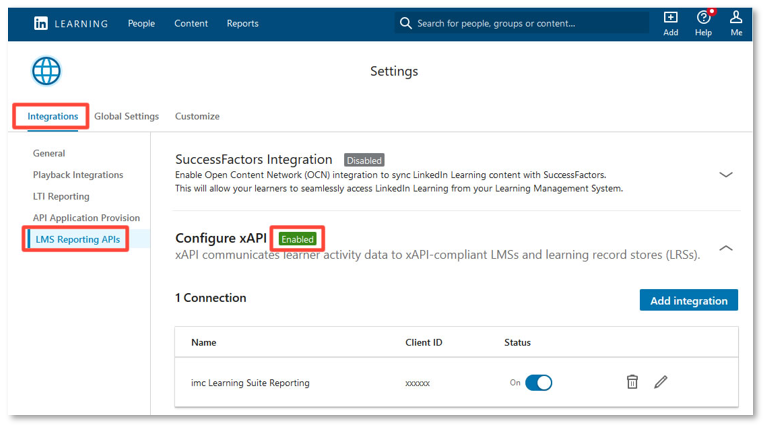Click the search magnifier icon

pyautogui.click(x=405, y=23)
